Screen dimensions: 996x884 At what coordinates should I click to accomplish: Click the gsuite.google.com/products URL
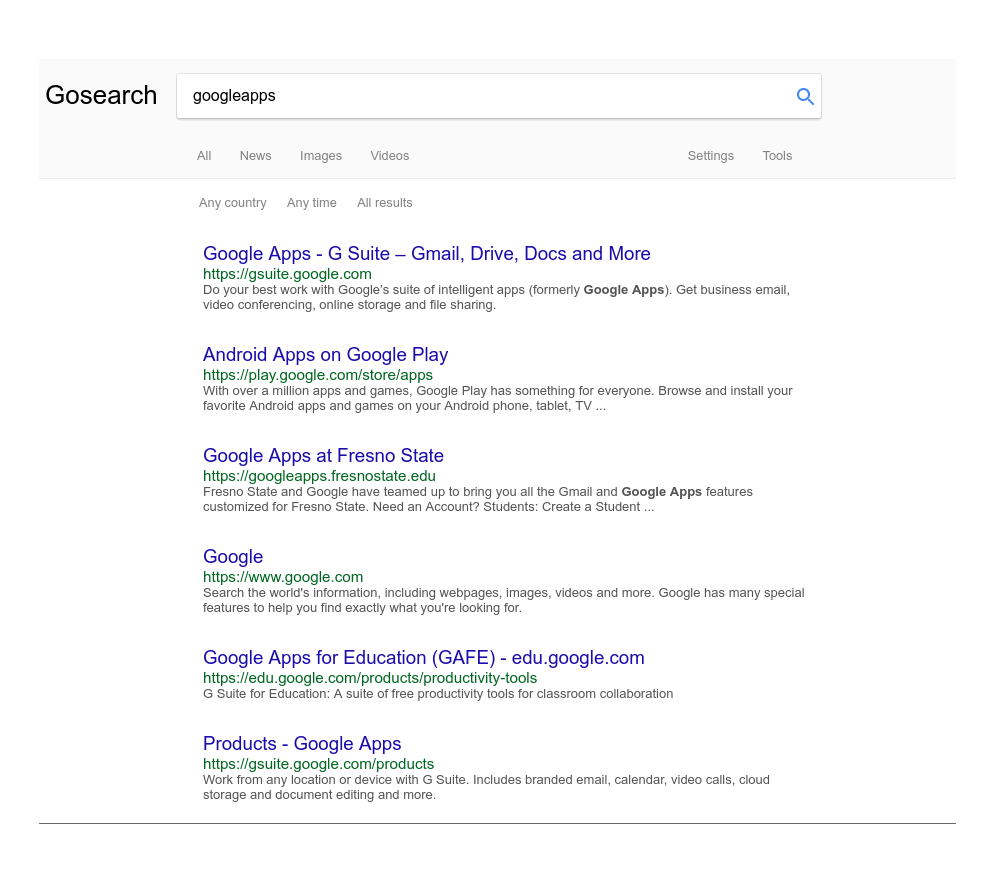(318, 763)
